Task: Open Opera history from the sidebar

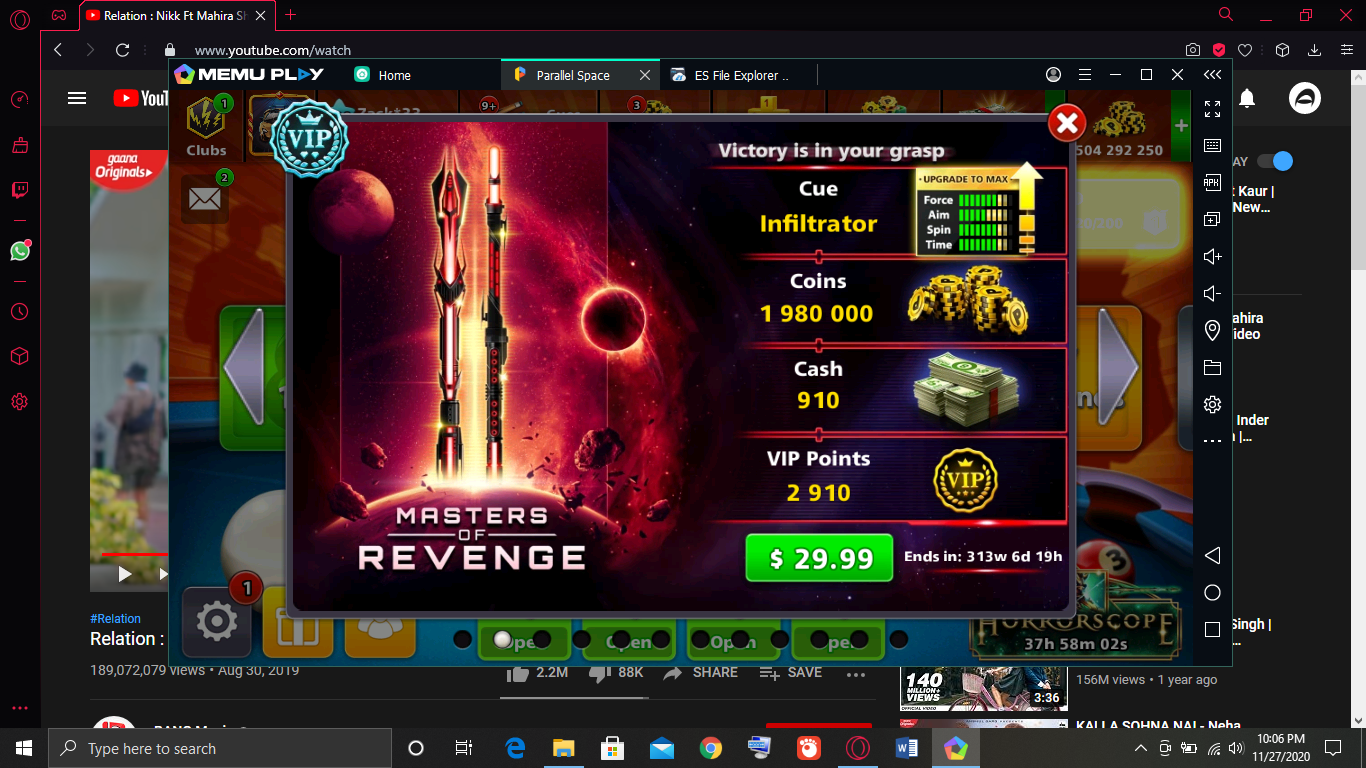Action: tap(20, 312)
